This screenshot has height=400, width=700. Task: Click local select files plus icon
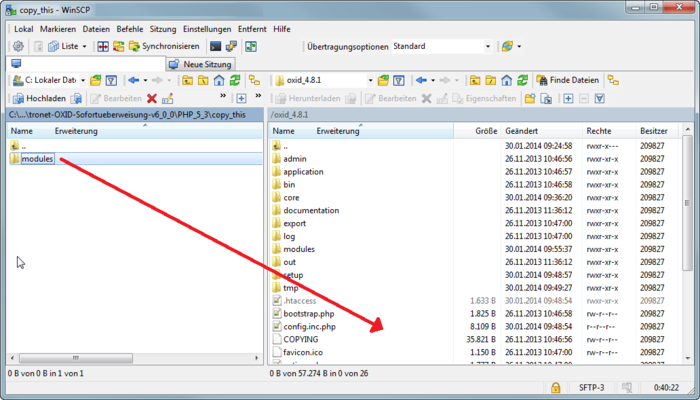pyautogui.click(x=242, y=99)
